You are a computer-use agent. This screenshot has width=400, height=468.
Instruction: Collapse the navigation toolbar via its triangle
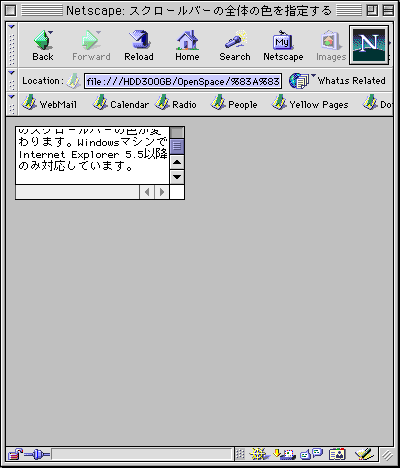tap(12, 27)
